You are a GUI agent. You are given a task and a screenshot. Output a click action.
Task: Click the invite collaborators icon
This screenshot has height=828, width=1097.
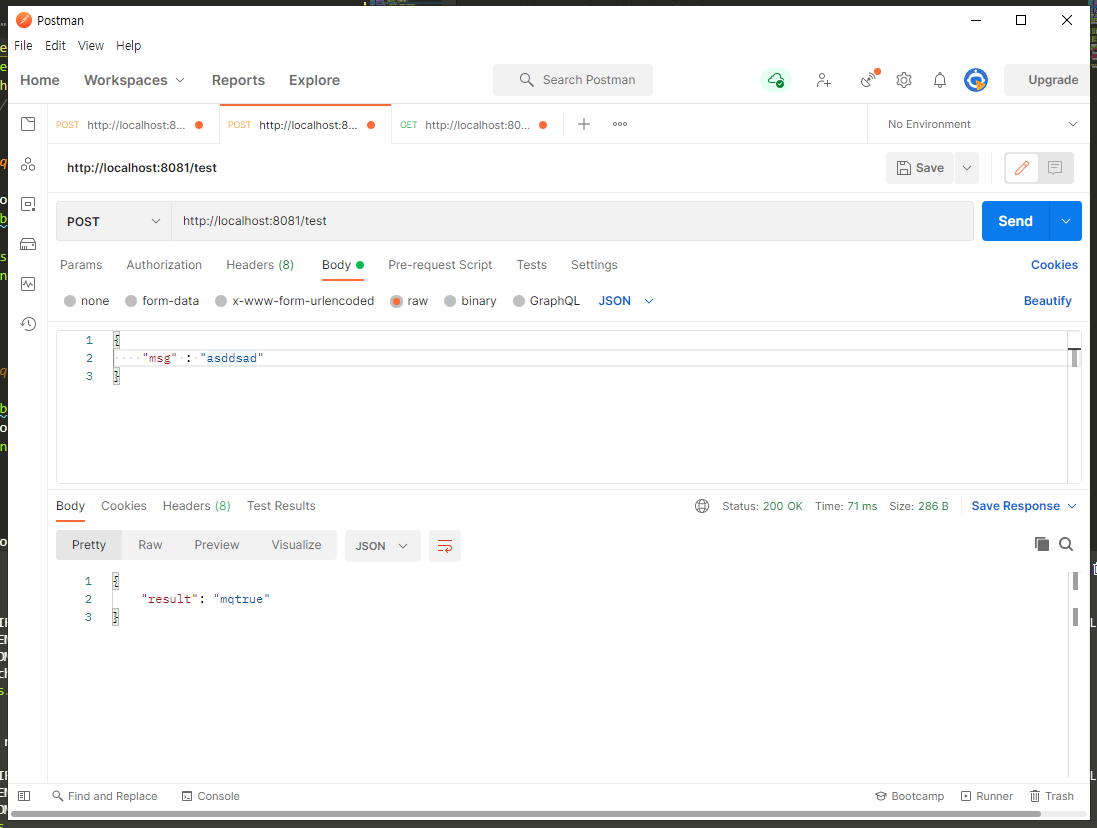[823, 80]
